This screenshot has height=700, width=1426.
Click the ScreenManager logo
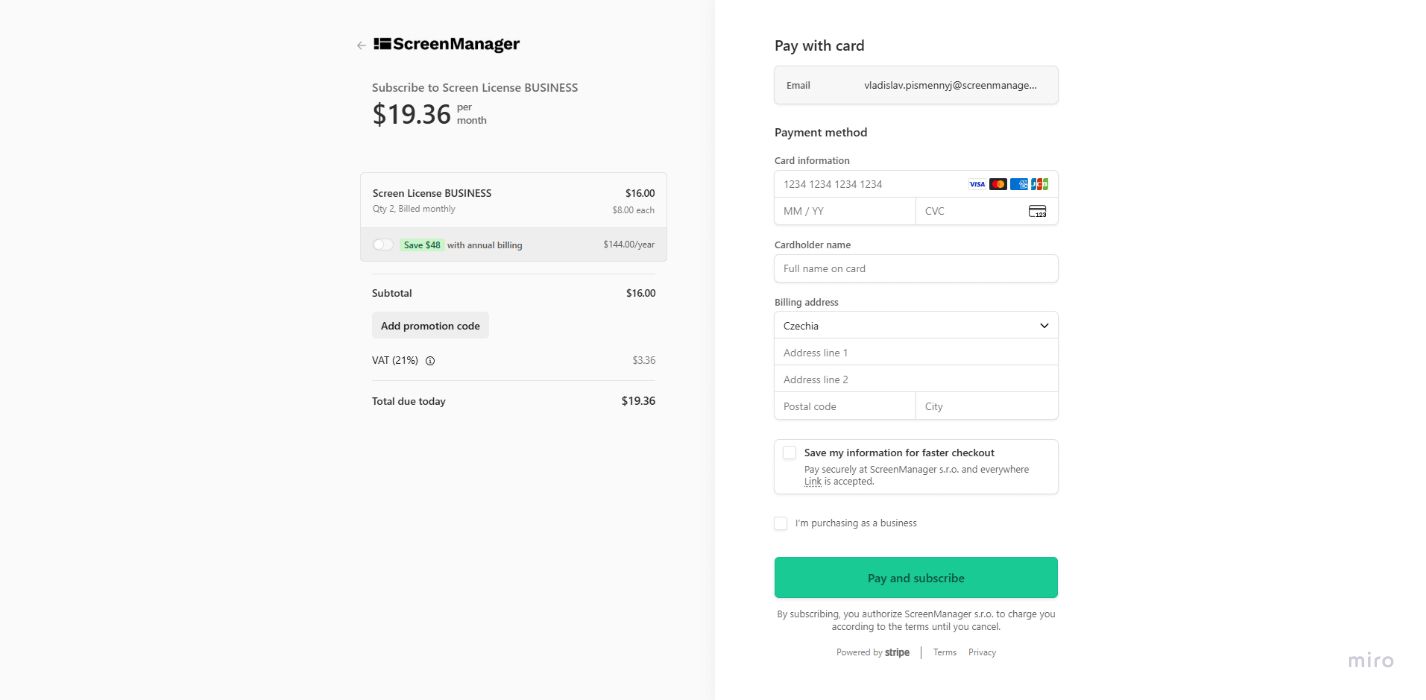coord(447,44)
